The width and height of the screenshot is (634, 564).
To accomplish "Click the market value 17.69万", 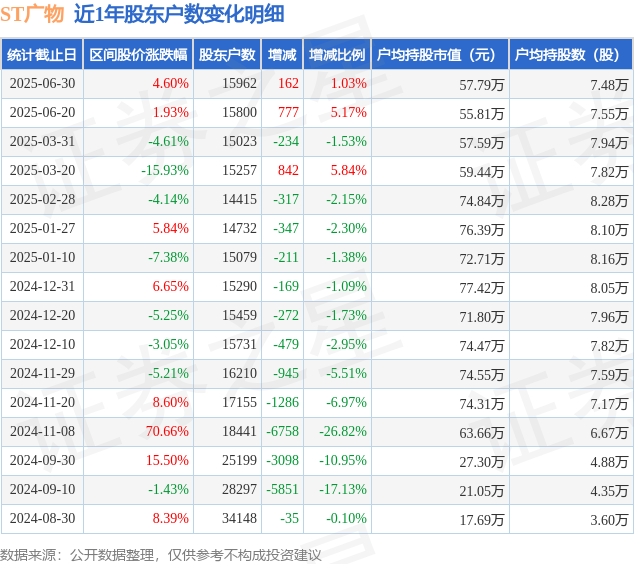I will (x=482, y=520).
